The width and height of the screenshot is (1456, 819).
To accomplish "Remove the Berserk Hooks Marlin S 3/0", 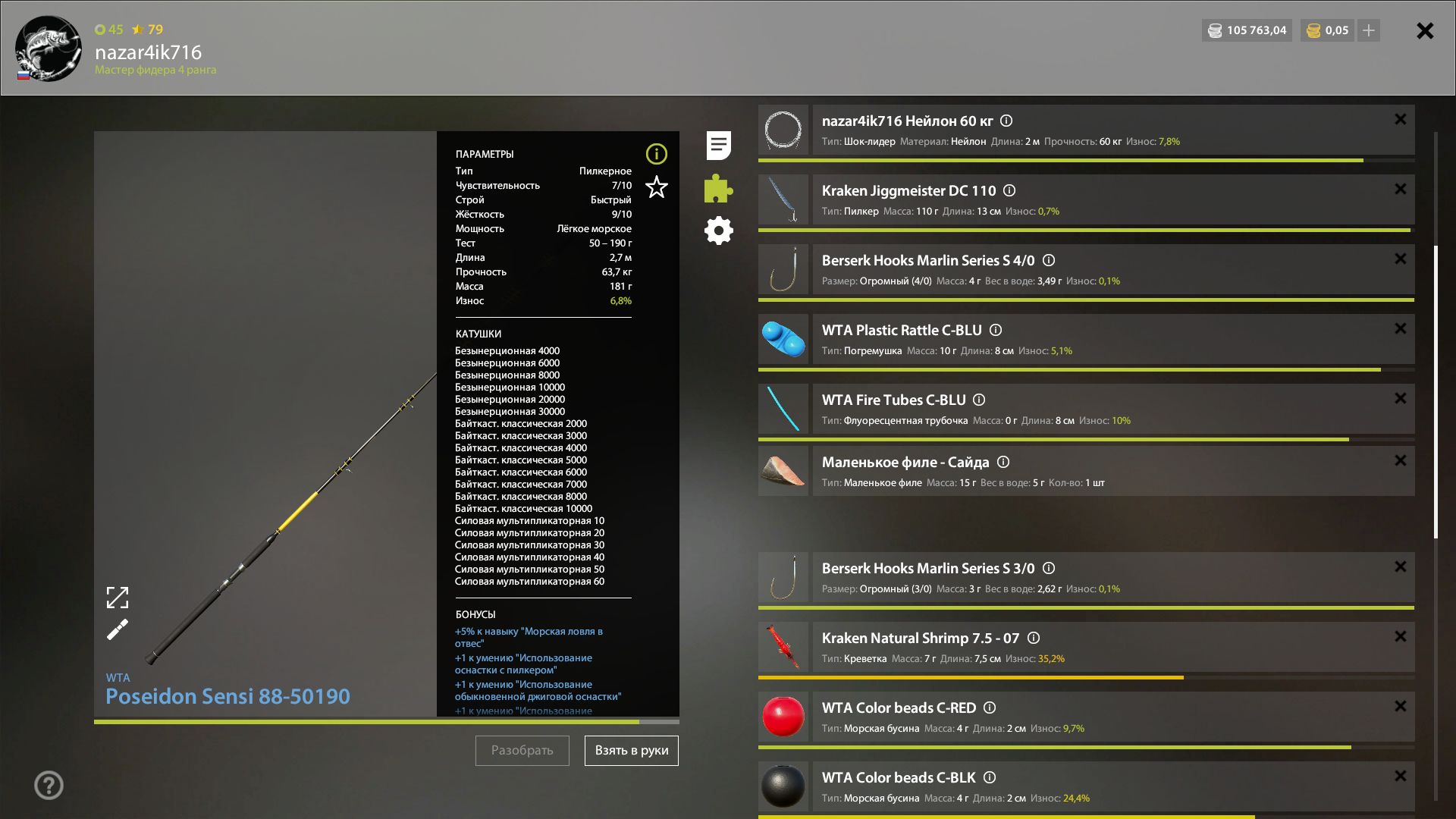I will coord(1400,567).
